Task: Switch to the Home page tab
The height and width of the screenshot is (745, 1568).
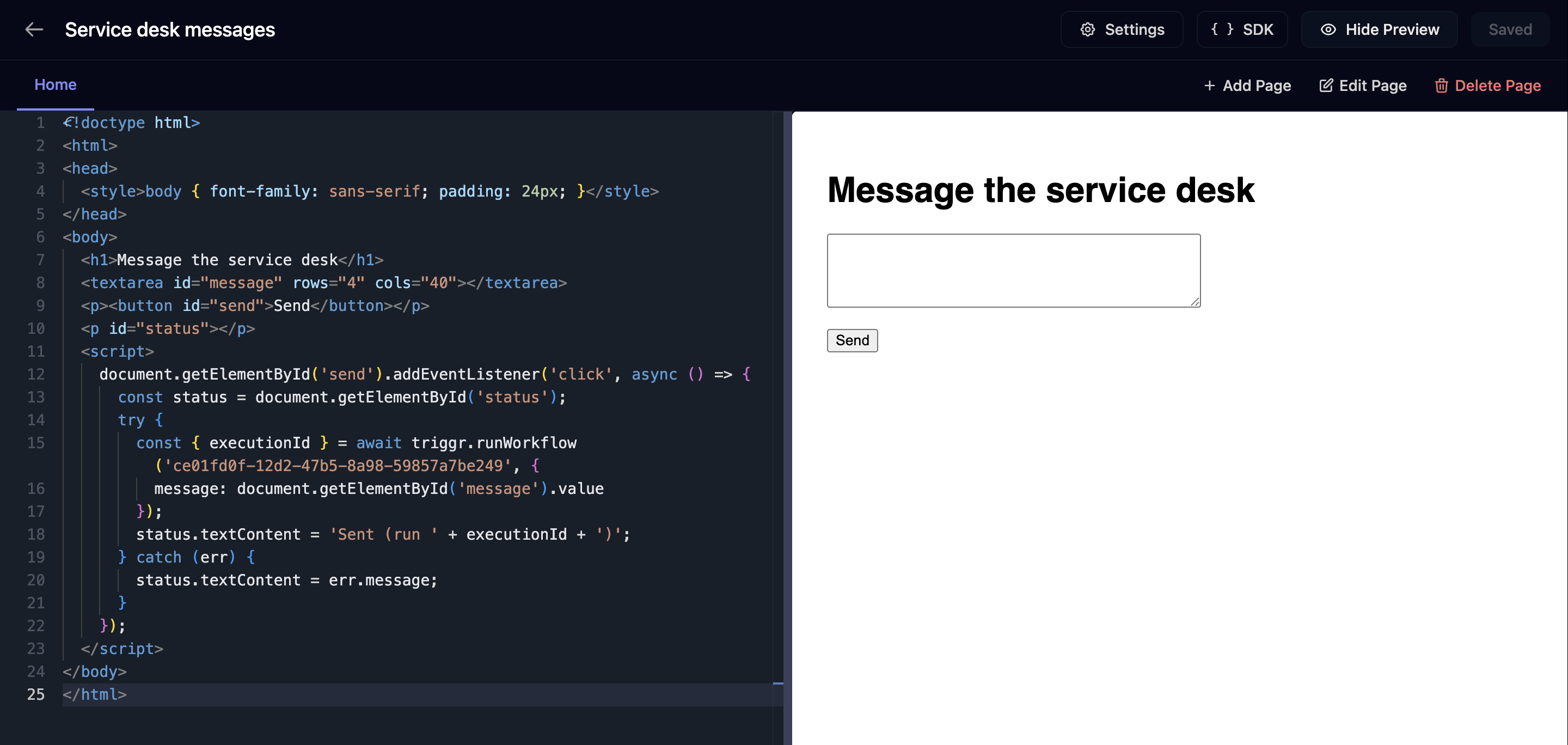Action: click(56, 84)
